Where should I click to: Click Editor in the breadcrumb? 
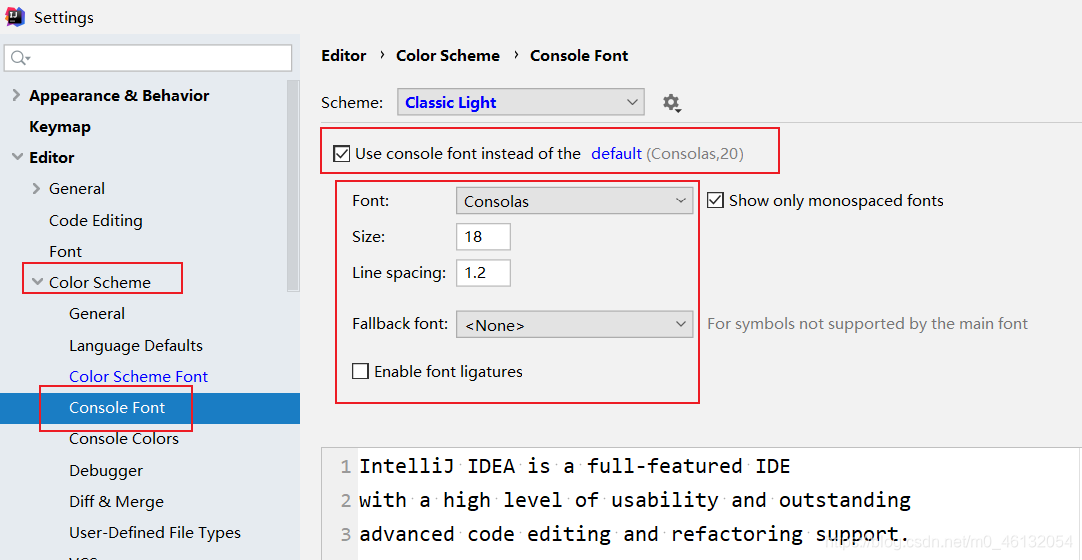pos(344,56)
